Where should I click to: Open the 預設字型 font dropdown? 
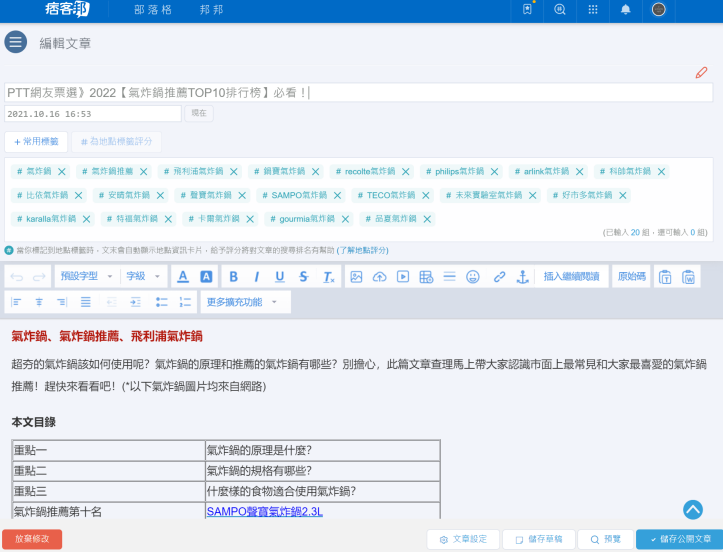pos(87,276)
